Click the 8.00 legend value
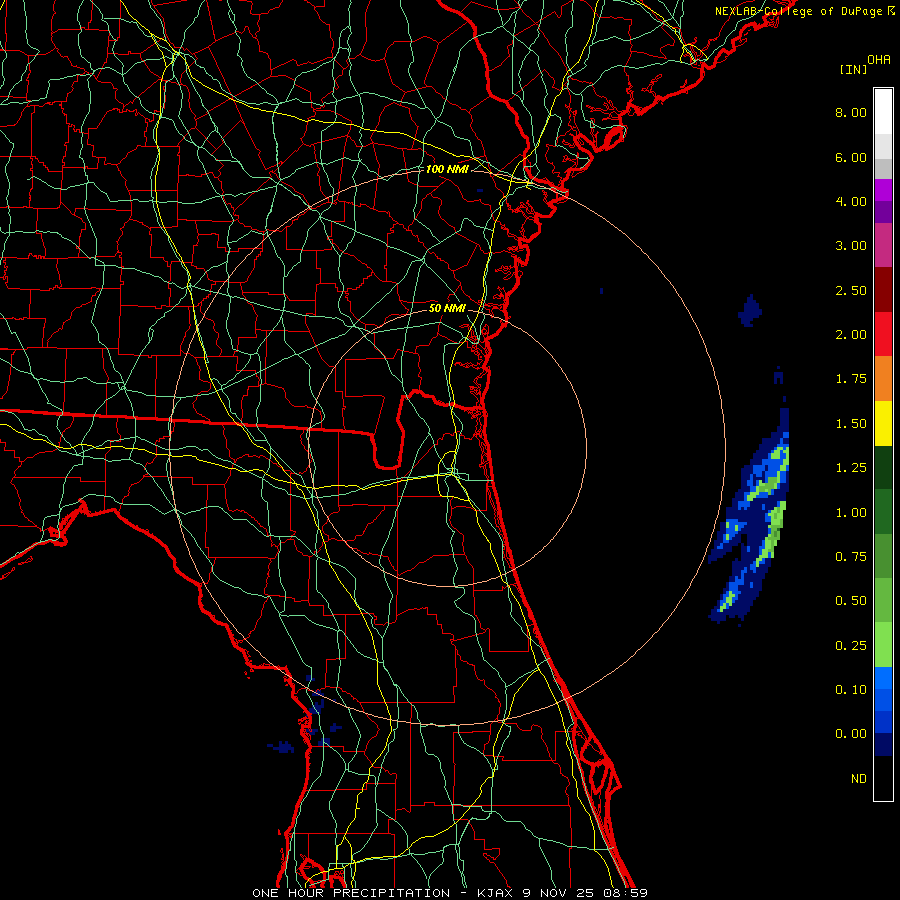Viewport: 900px width, 900px height. 851,112
